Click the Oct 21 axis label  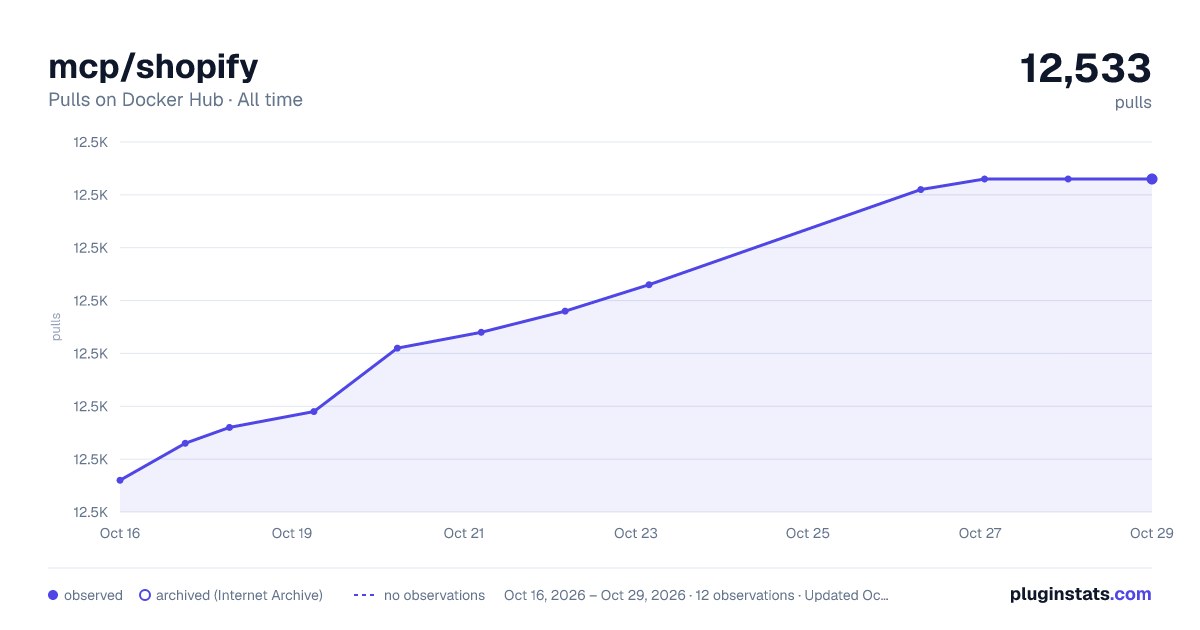tap(464, 533)
